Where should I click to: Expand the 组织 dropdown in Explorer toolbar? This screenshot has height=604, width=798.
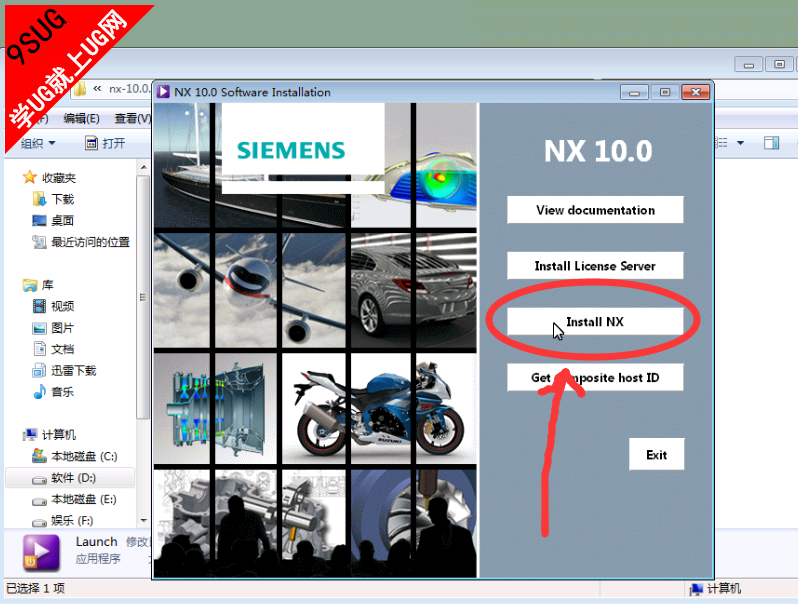37,143
